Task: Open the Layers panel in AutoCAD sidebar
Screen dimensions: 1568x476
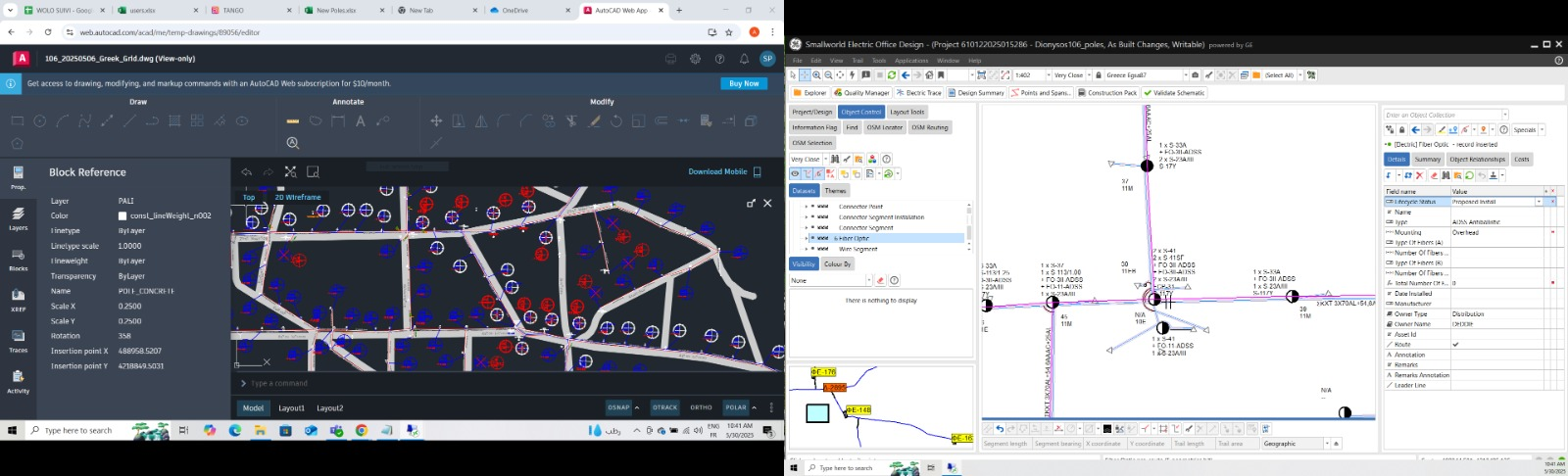Action: [18, 217]
